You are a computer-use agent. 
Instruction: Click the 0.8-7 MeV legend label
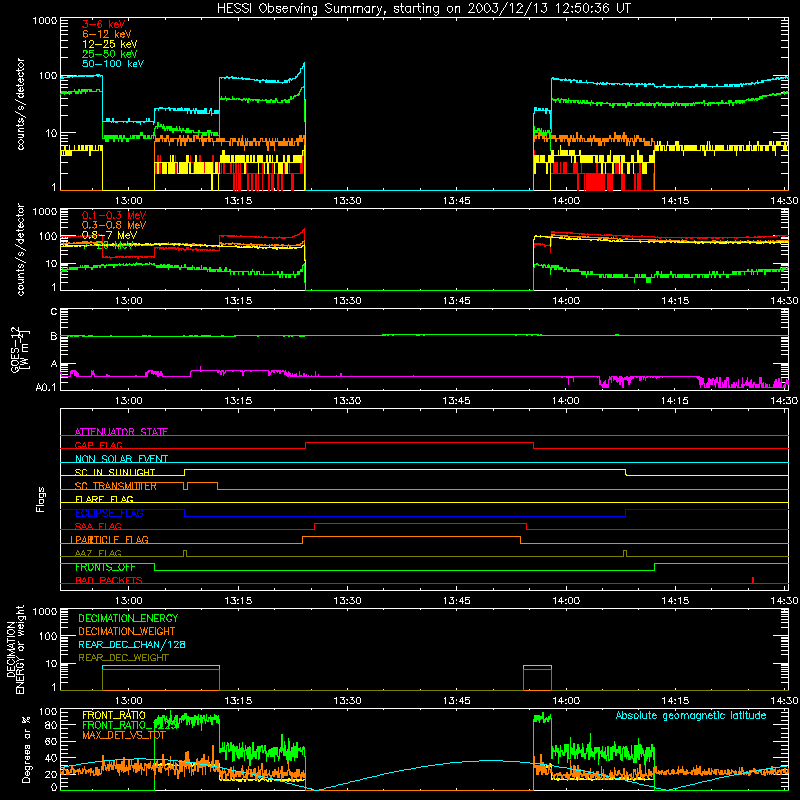pyautogui.click(x=109, y=235)
